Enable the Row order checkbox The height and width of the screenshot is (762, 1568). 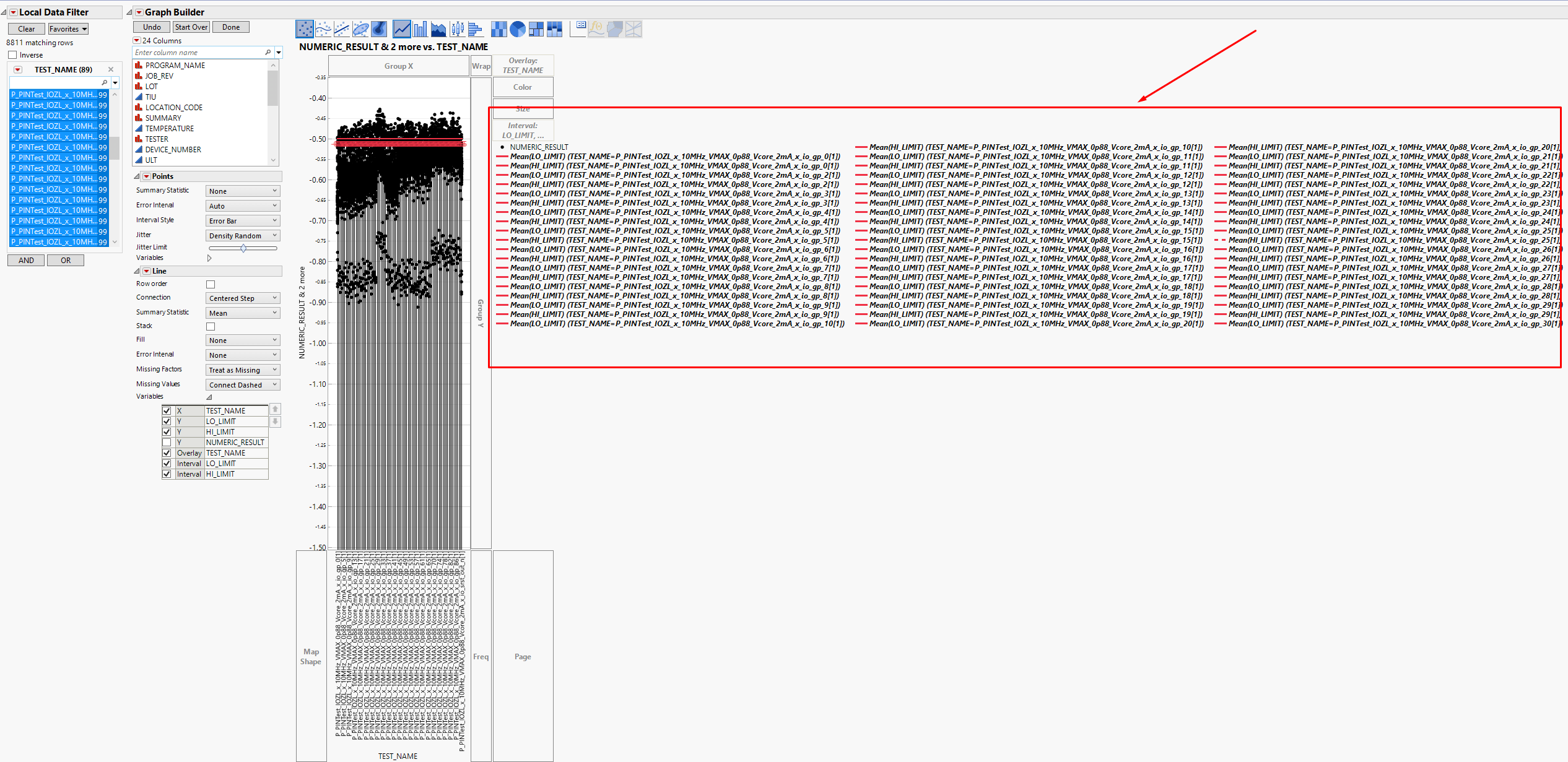(x=211, y=284)
